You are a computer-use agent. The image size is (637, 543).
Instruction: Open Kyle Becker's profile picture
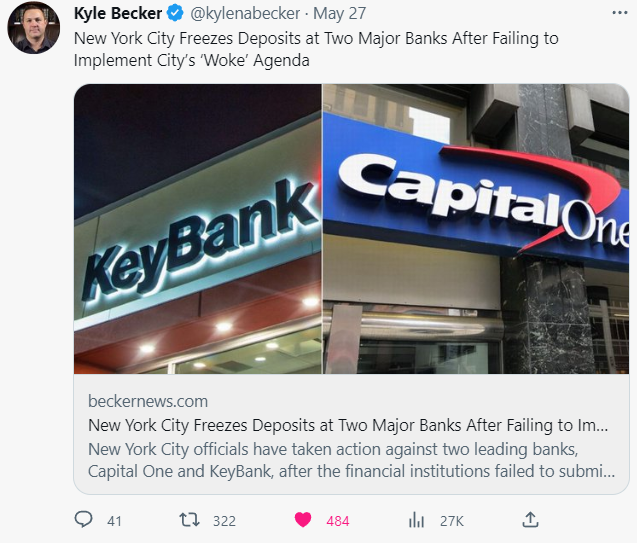point(34,28)
